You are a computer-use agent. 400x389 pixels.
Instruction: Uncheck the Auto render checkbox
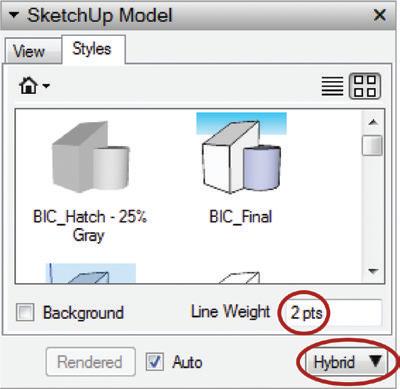tap(155, 362)
